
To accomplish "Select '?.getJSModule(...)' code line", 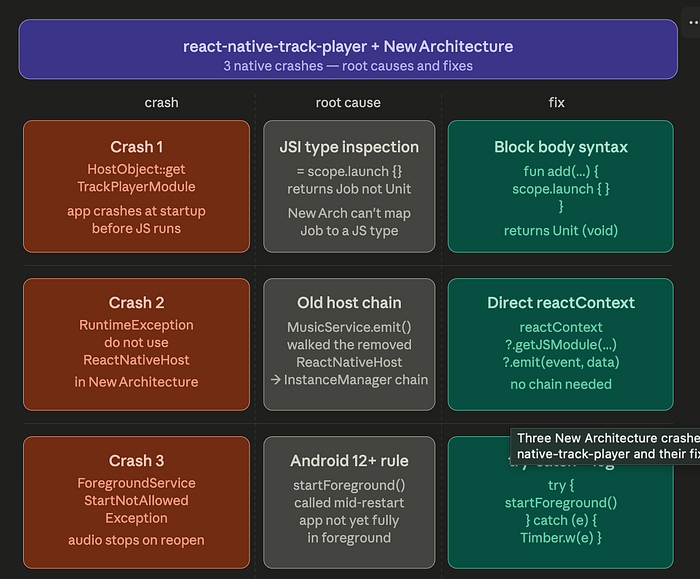I will click(x=561, y=345).
